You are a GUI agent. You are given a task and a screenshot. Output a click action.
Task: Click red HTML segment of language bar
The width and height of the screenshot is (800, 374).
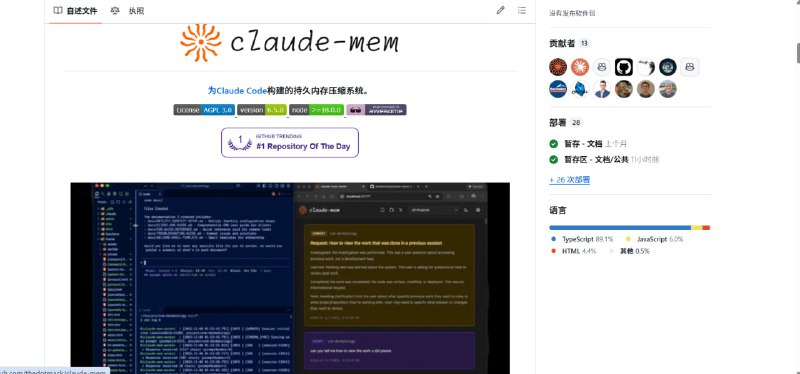[x=706, y=228]
